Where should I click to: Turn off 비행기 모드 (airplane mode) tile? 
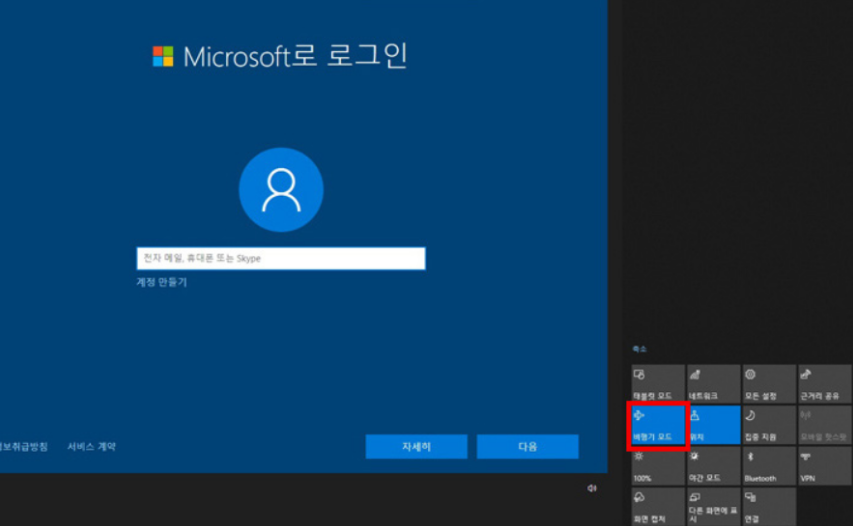658,425
